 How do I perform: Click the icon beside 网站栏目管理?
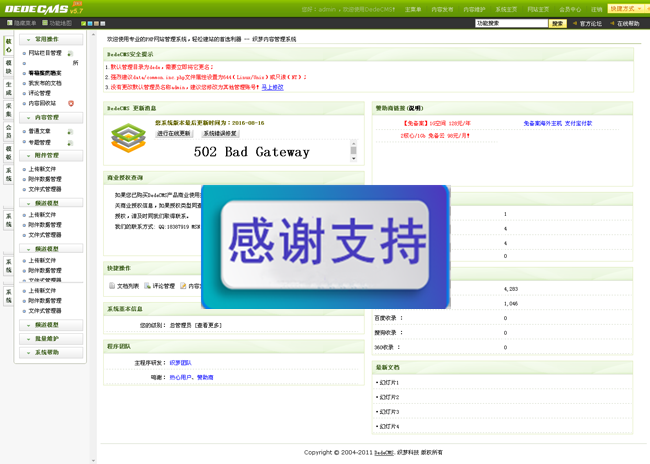tap(70, 53)
